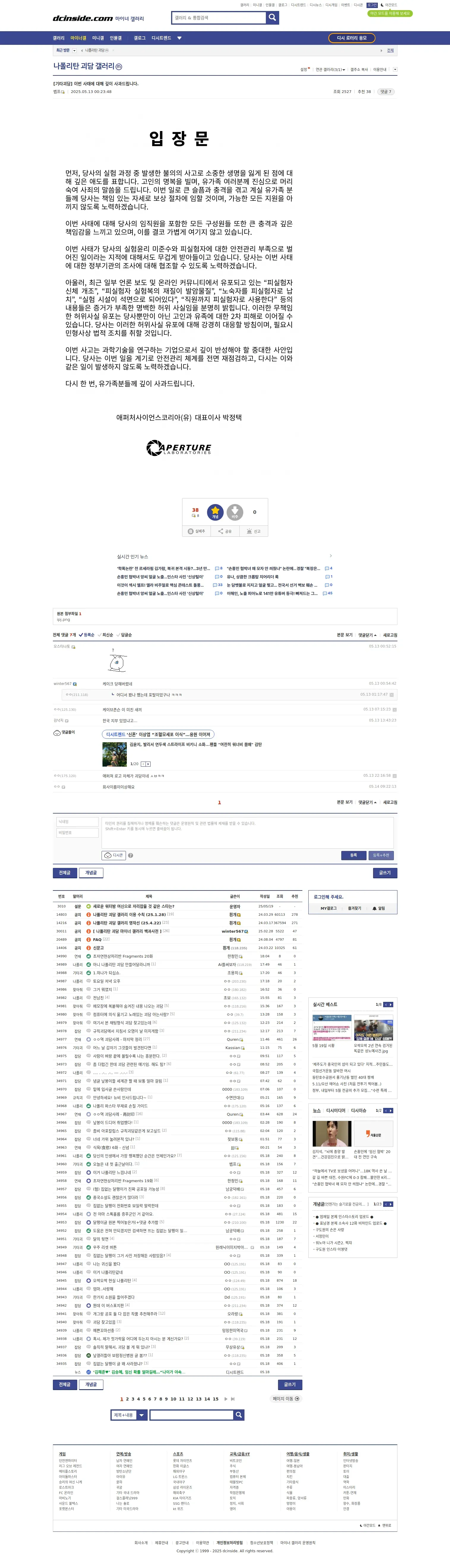
Task: Switch to 야간모드 in the footer
Action: point(368,1526)
